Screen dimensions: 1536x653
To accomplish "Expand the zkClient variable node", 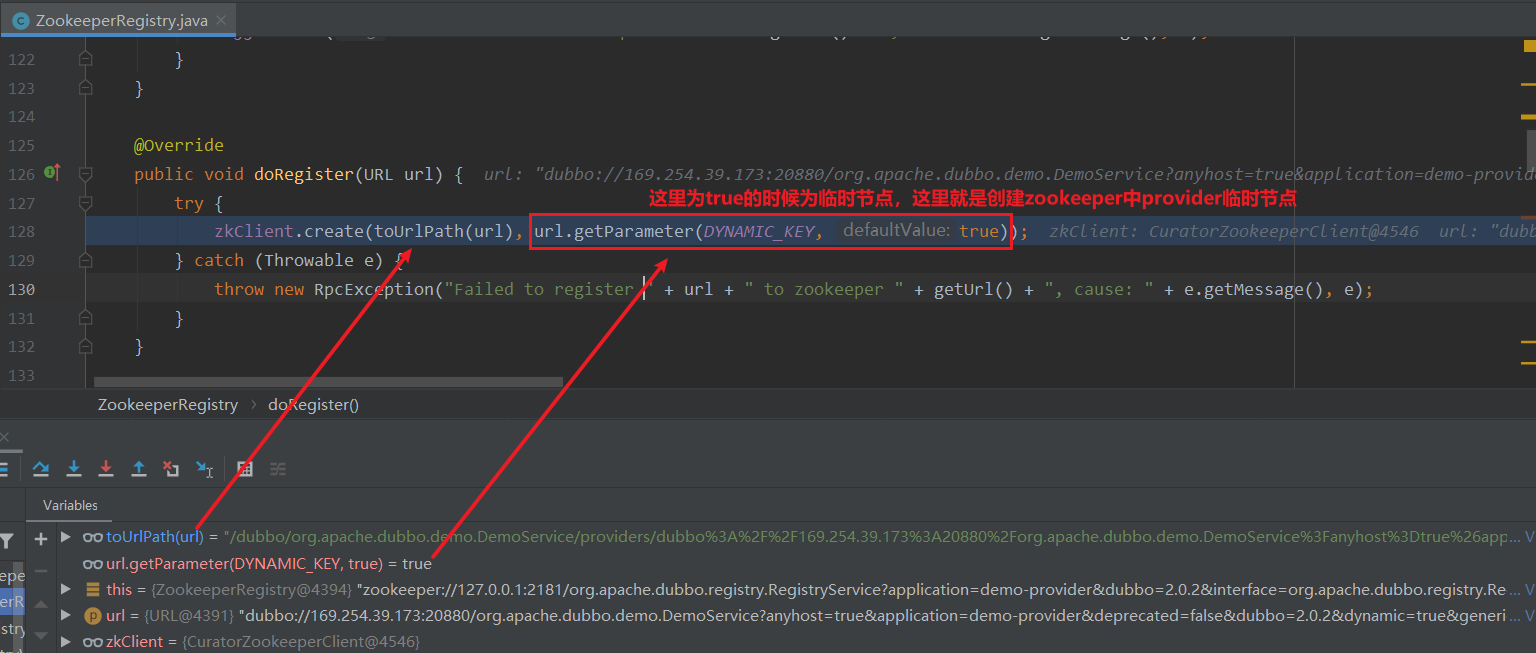I will coord(66,641).
